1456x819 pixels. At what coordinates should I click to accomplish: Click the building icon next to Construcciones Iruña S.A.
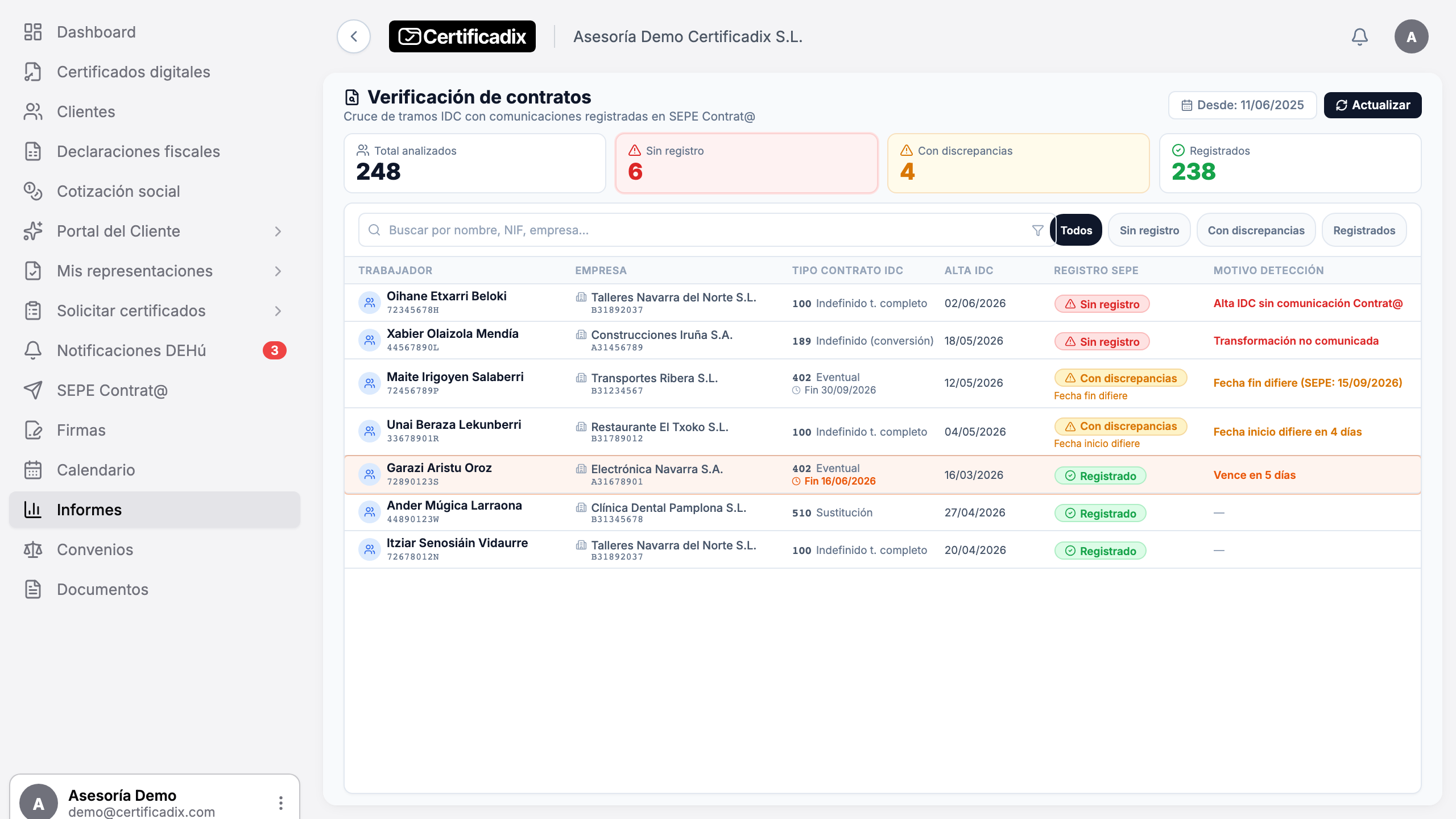pos(581,335)
